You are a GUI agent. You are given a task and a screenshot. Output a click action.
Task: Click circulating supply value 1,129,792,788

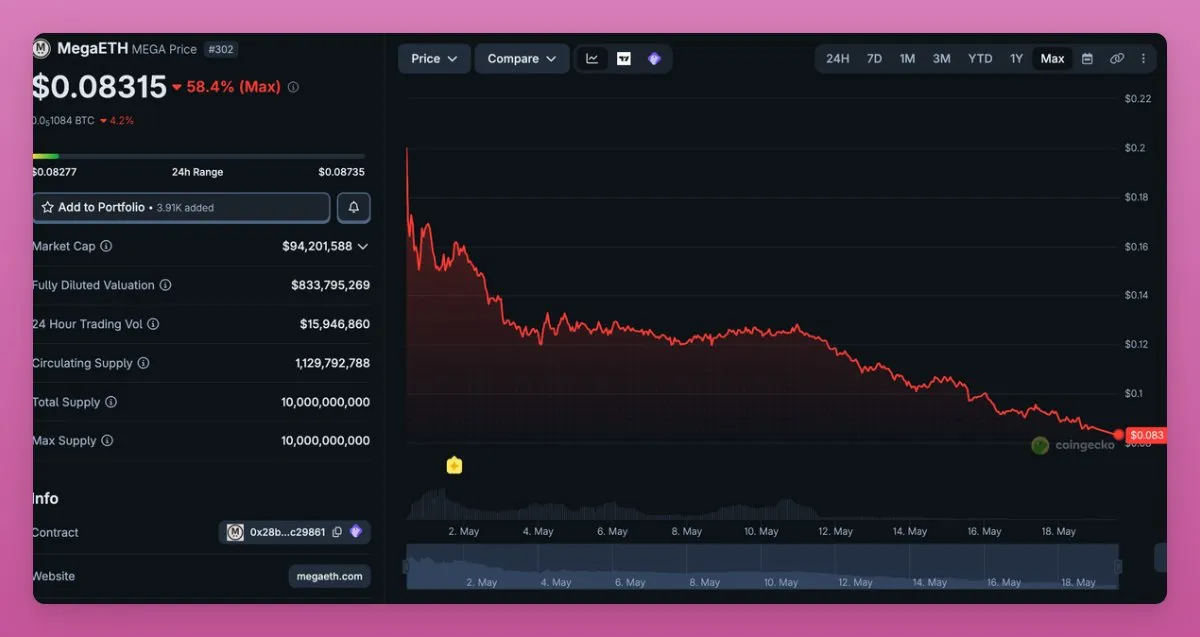tap(333, 363)
